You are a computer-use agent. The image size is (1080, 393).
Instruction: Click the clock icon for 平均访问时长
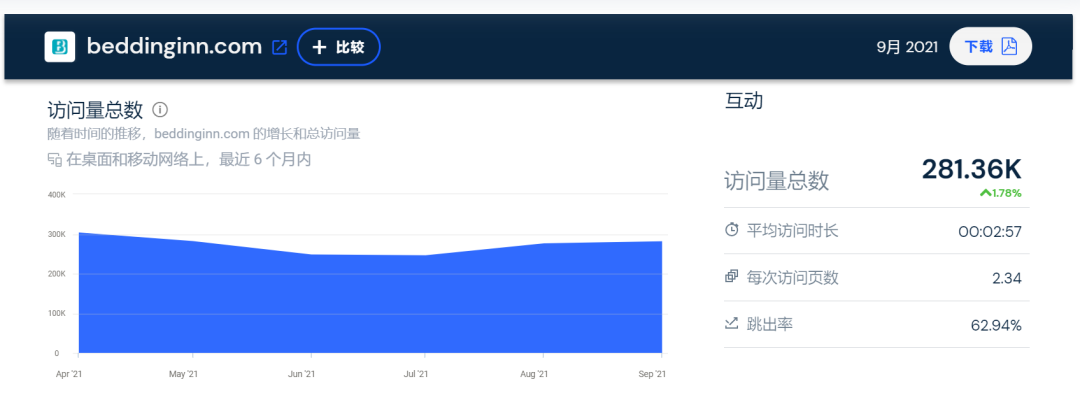[x=732, y=230]
